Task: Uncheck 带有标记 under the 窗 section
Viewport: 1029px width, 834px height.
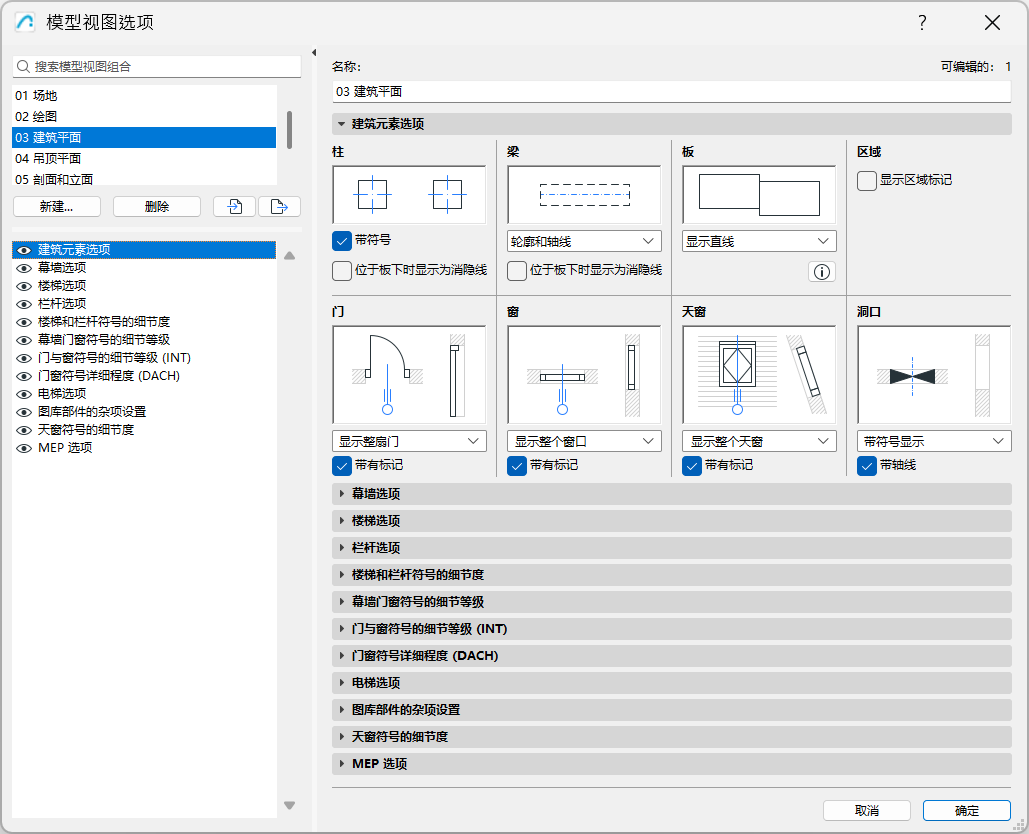Action: (516, 465)
